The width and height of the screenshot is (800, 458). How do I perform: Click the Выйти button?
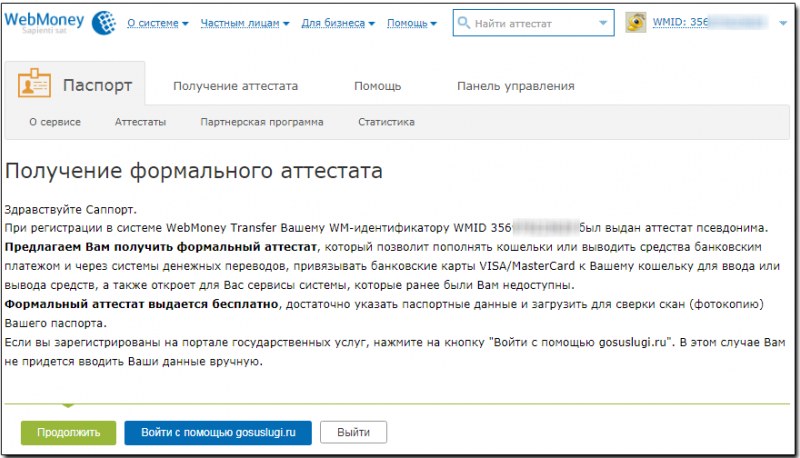tap(353, 432)
